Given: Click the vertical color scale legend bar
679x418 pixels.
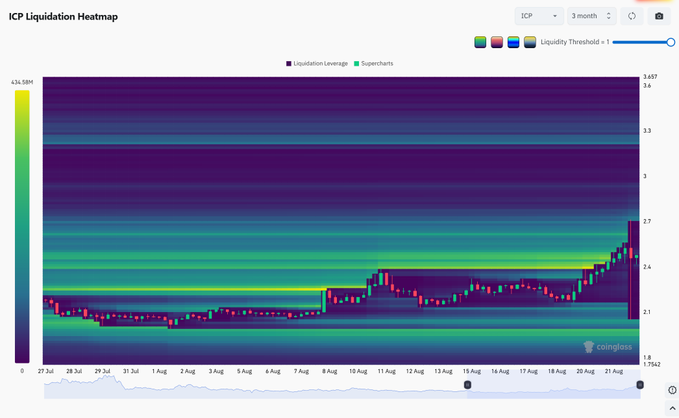Looking at the screenshot, I should point(22,227).
